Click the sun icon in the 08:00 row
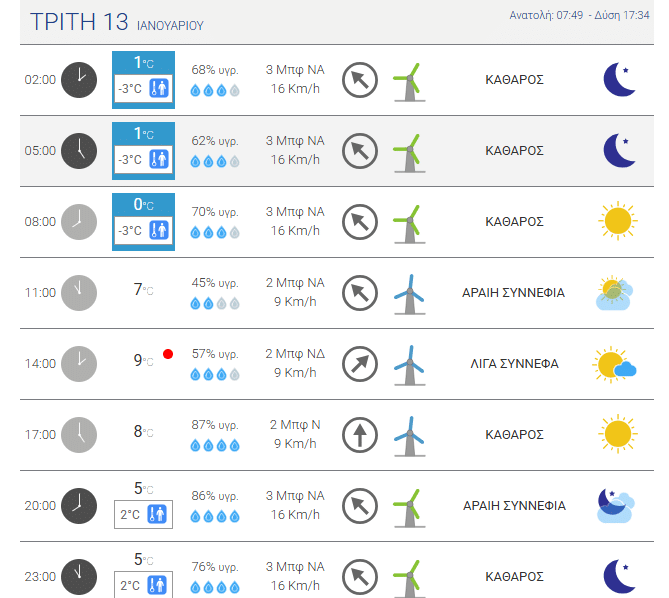The width and height of the screenshot is (669, 598). coord(617,221)
